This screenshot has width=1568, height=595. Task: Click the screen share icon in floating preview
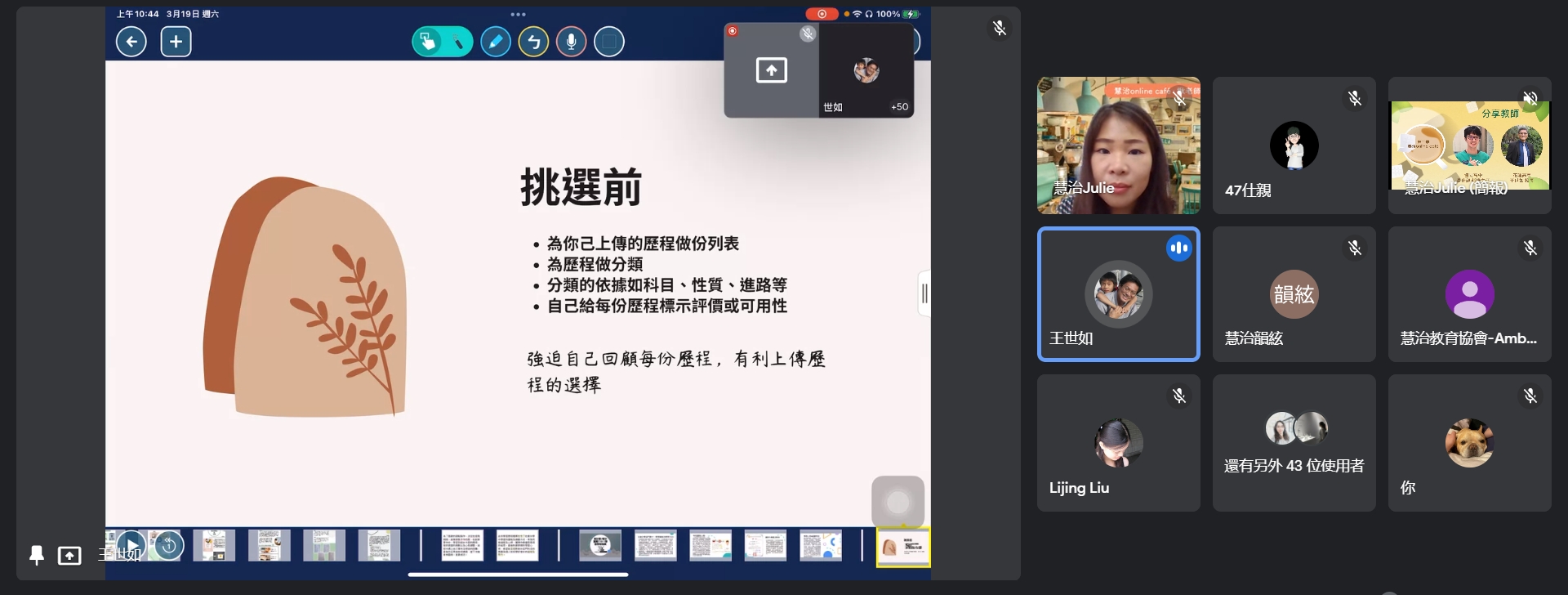tap(771, 70)
